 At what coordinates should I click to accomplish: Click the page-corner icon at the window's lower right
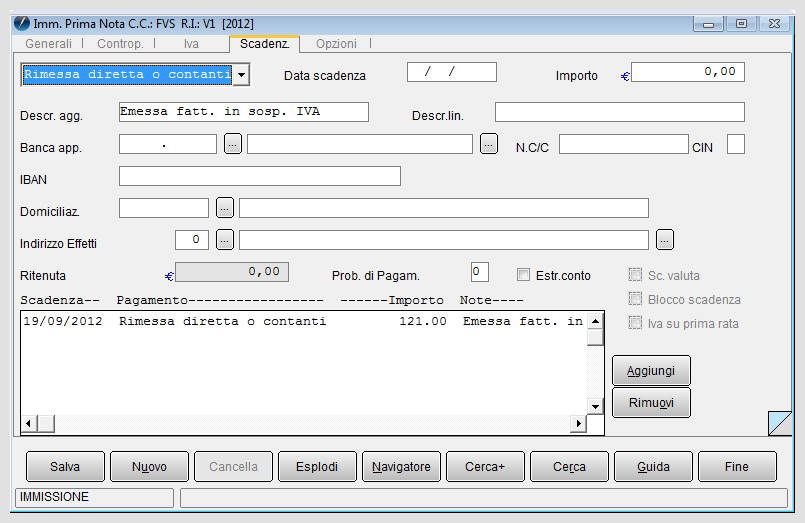[780, 423]
